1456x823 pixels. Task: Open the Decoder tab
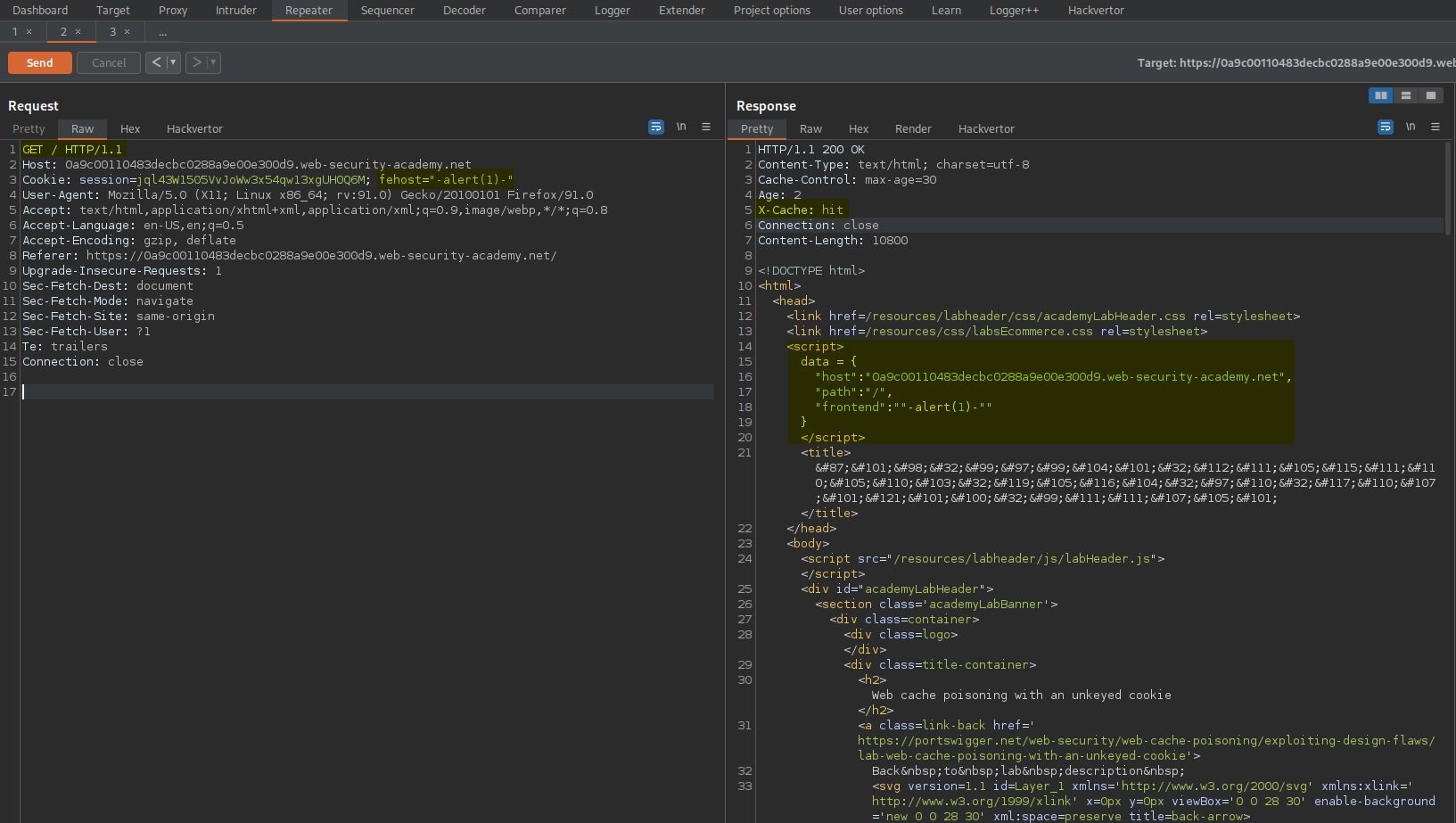click(x=465, y=11)
